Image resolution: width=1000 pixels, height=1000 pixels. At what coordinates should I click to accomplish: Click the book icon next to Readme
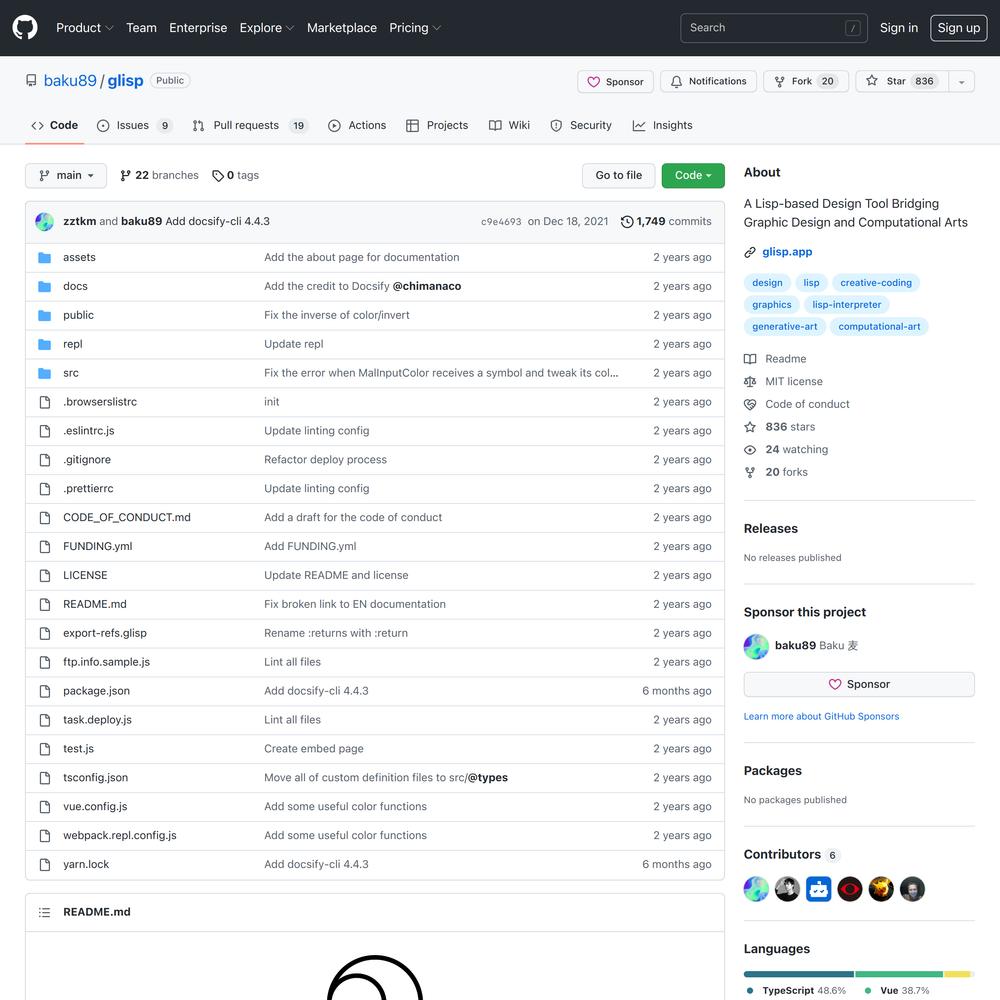point(750,359)
